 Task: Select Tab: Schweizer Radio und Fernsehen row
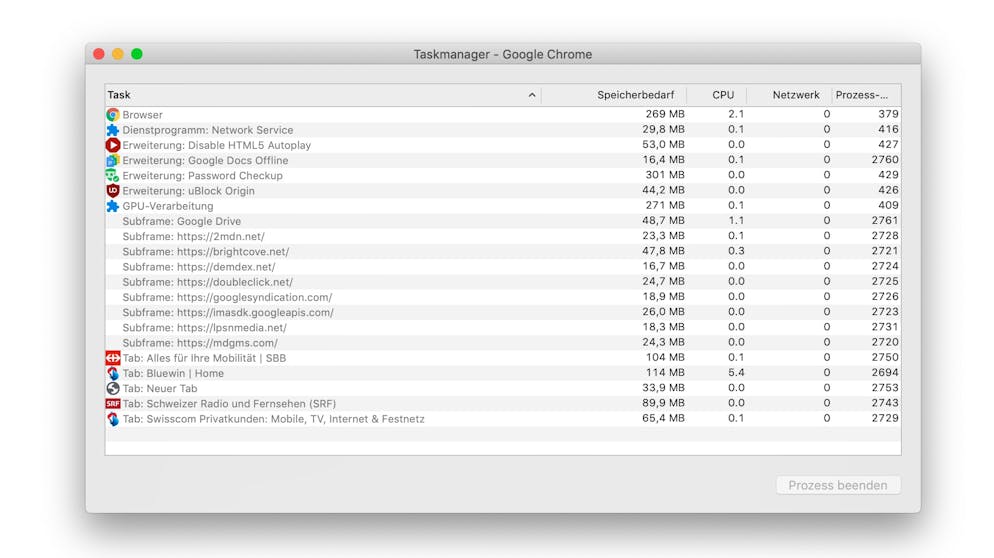(x=503, y=404)
